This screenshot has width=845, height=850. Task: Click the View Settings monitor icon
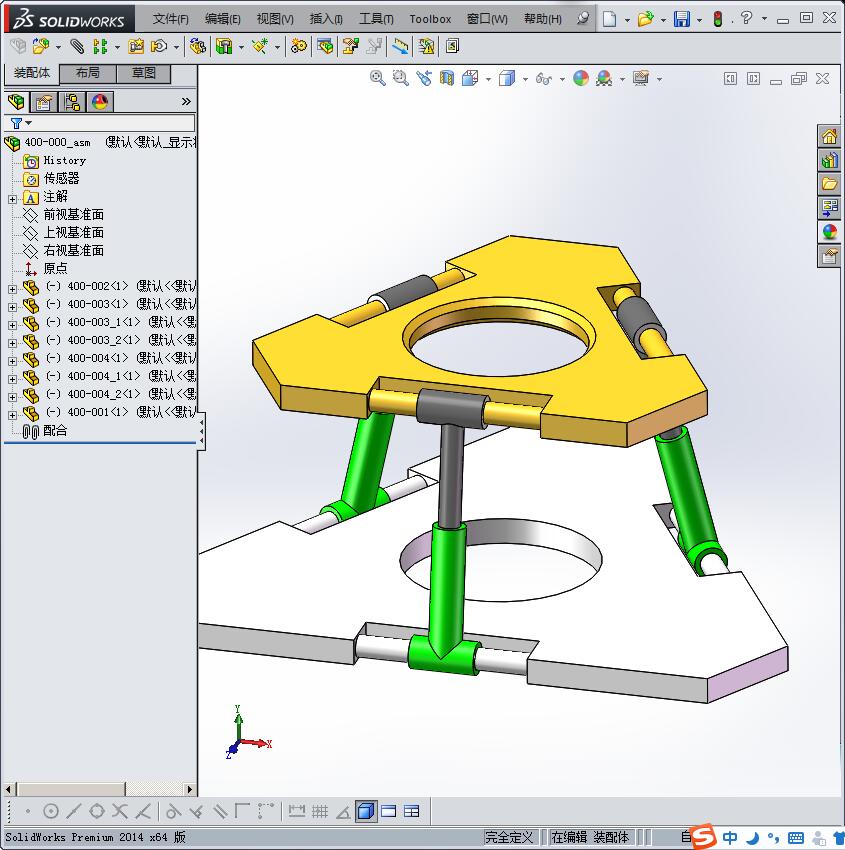[x=641, y=79]
